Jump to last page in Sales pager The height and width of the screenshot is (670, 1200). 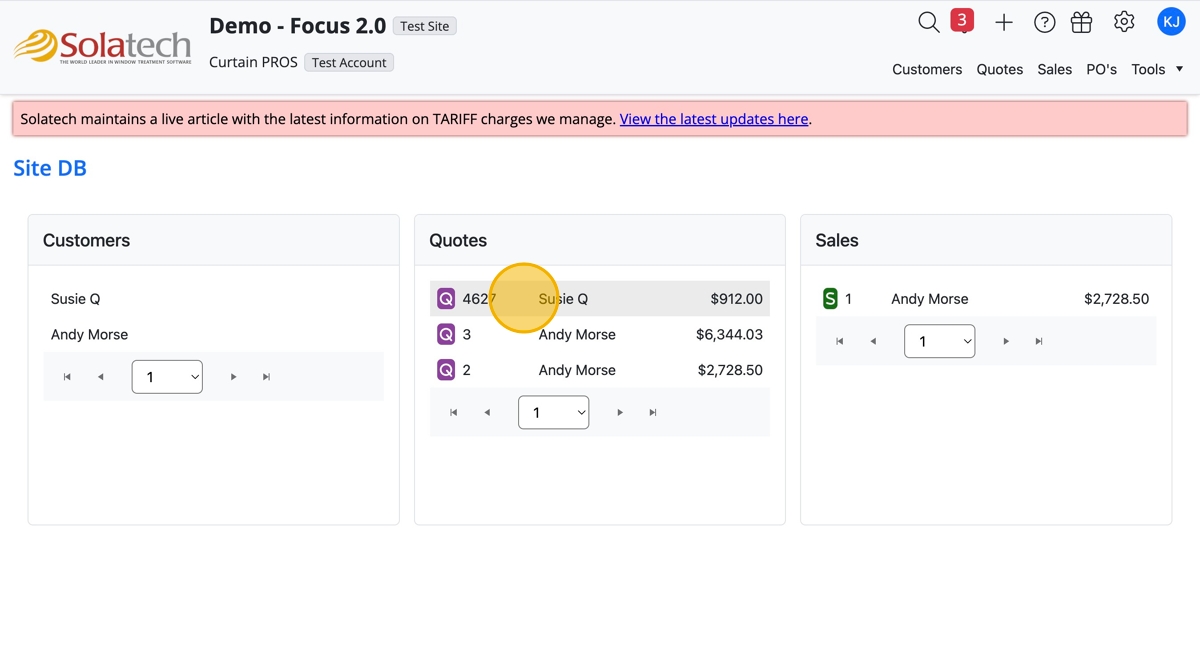[1039, 341]
